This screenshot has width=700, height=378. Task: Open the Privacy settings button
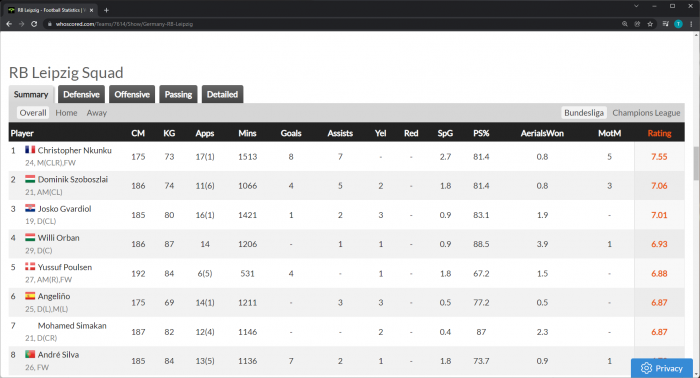coord(662,368)
